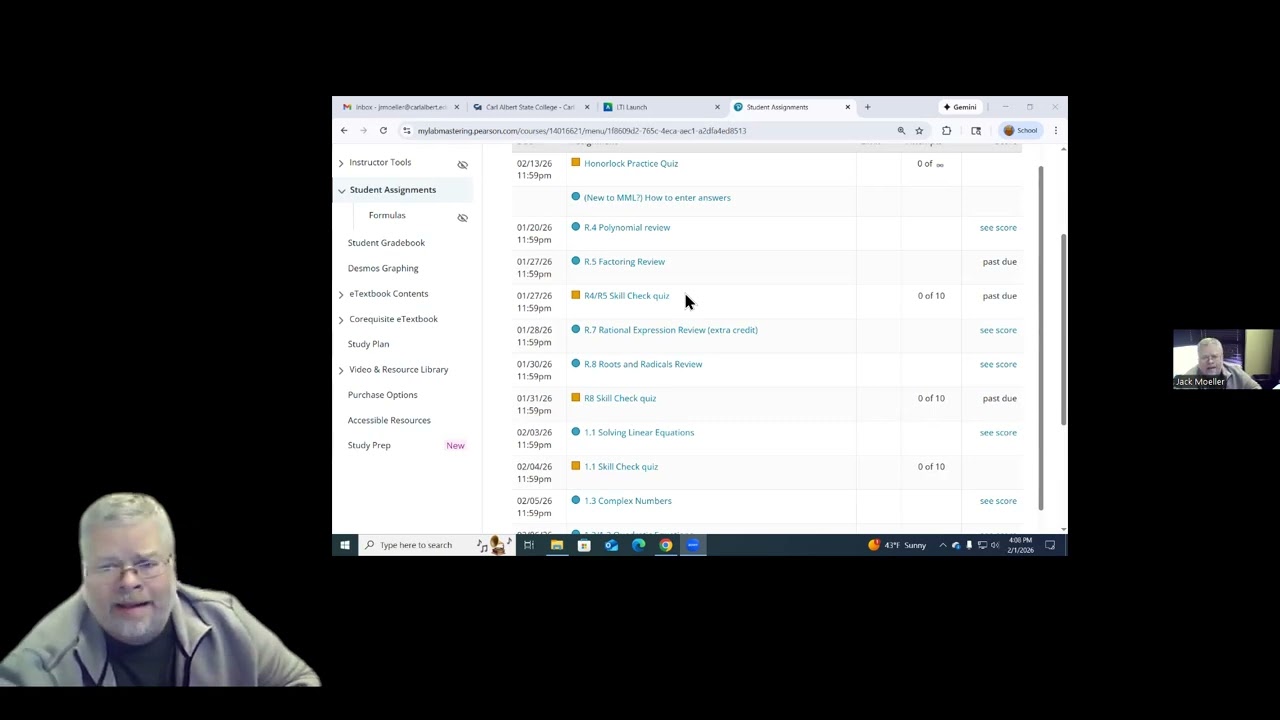The height and width of the screenshot is (720, 1280).
Task: Open R4/R5 Skill Check quiz link
Action: tap(626, 296)
